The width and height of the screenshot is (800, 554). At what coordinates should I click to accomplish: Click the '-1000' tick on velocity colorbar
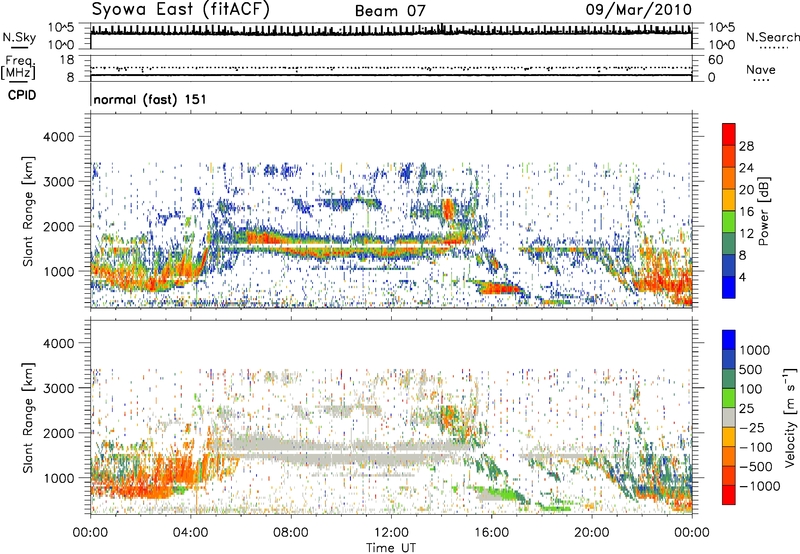tap(760, 486)
